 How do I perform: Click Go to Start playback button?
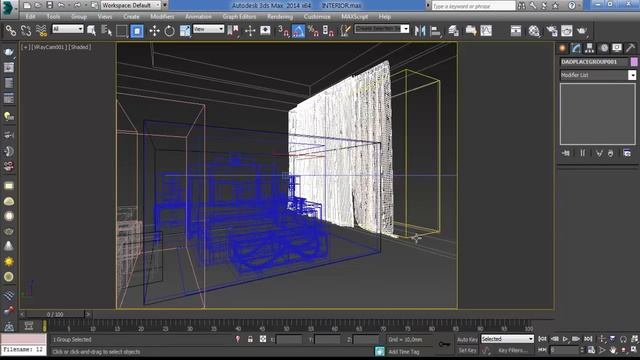(542, 339)
